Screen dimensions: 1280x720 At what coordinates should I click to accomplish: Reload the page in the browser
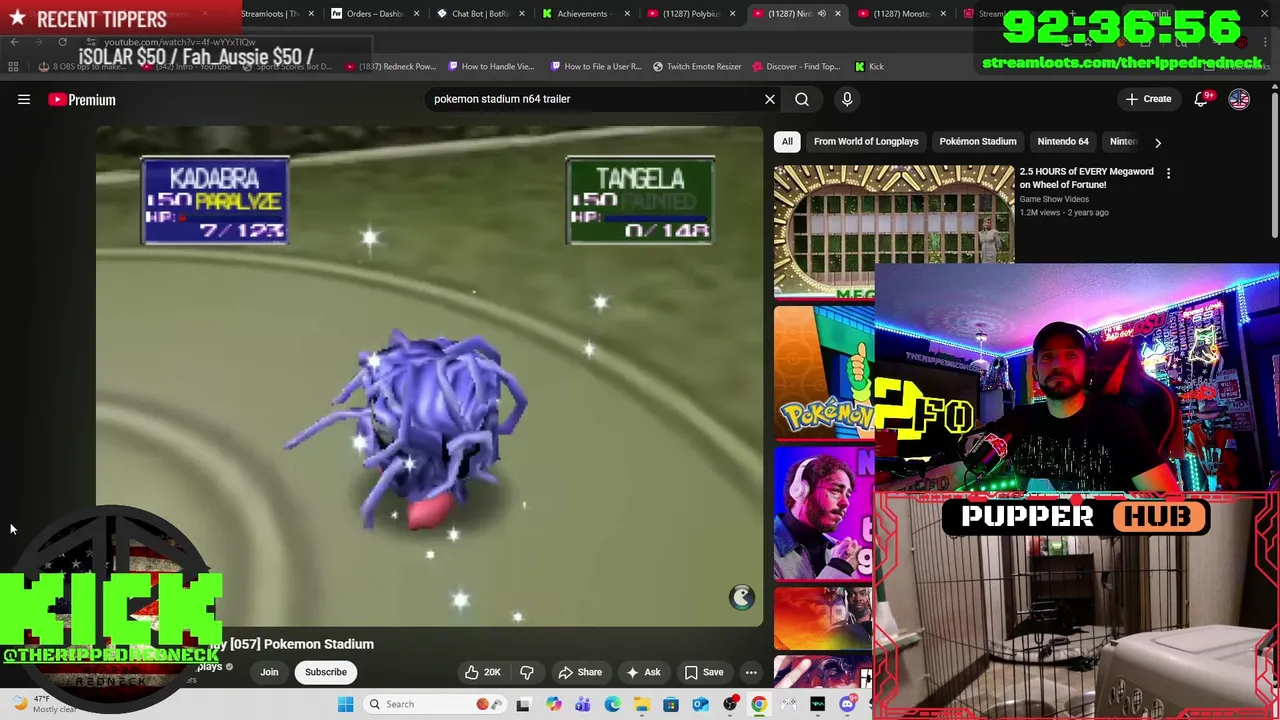[x=62, y=42]
